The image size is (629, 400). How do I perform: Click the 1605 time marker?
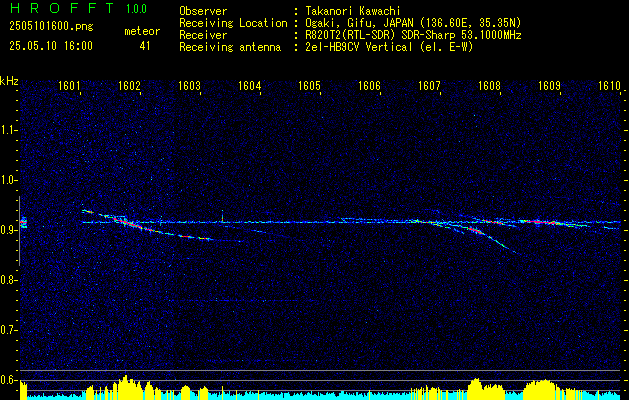pos(310,85)
